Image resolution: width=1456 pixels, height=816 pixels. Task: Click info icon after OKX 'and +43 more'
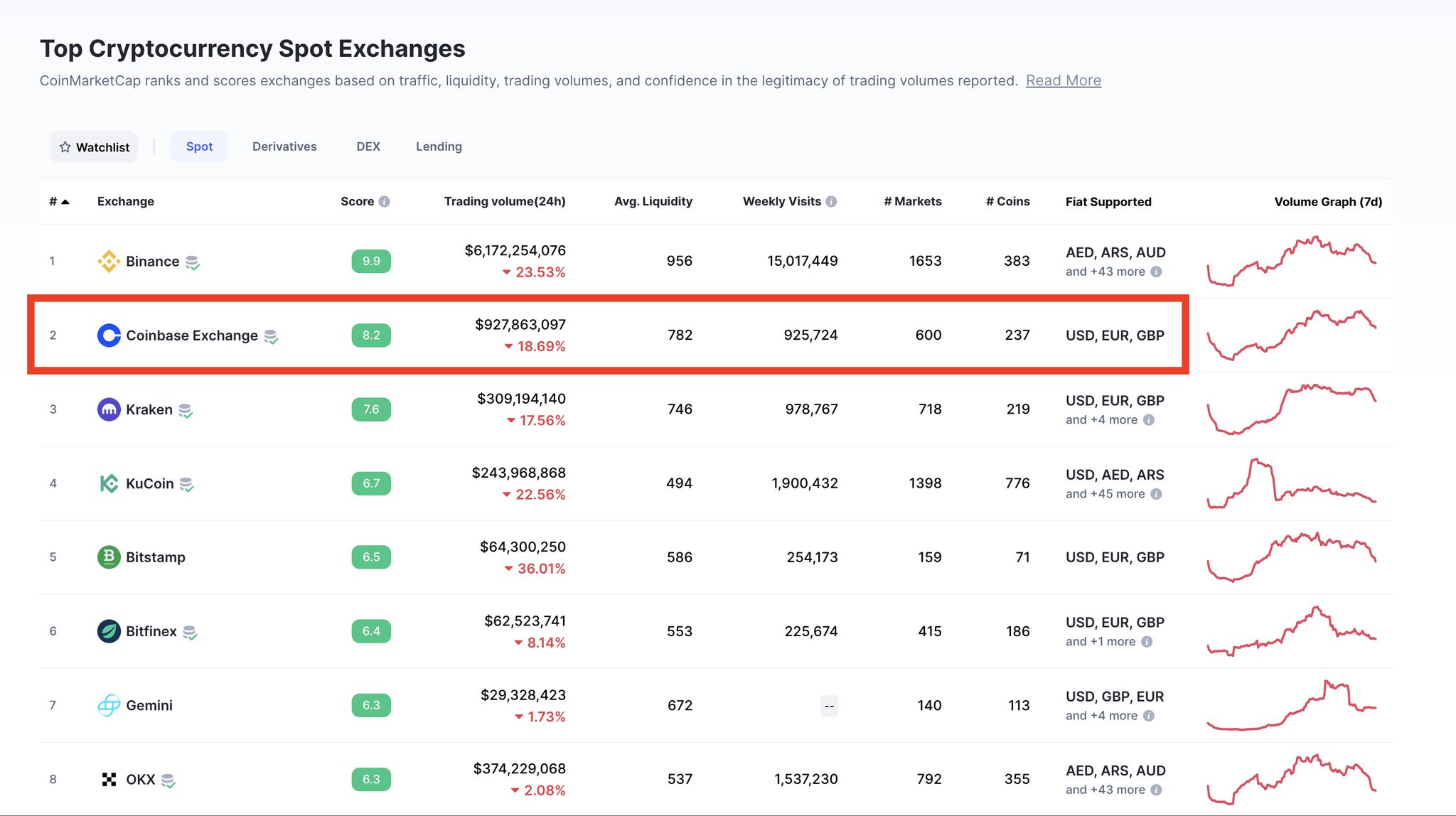[x=1156, y=790]
